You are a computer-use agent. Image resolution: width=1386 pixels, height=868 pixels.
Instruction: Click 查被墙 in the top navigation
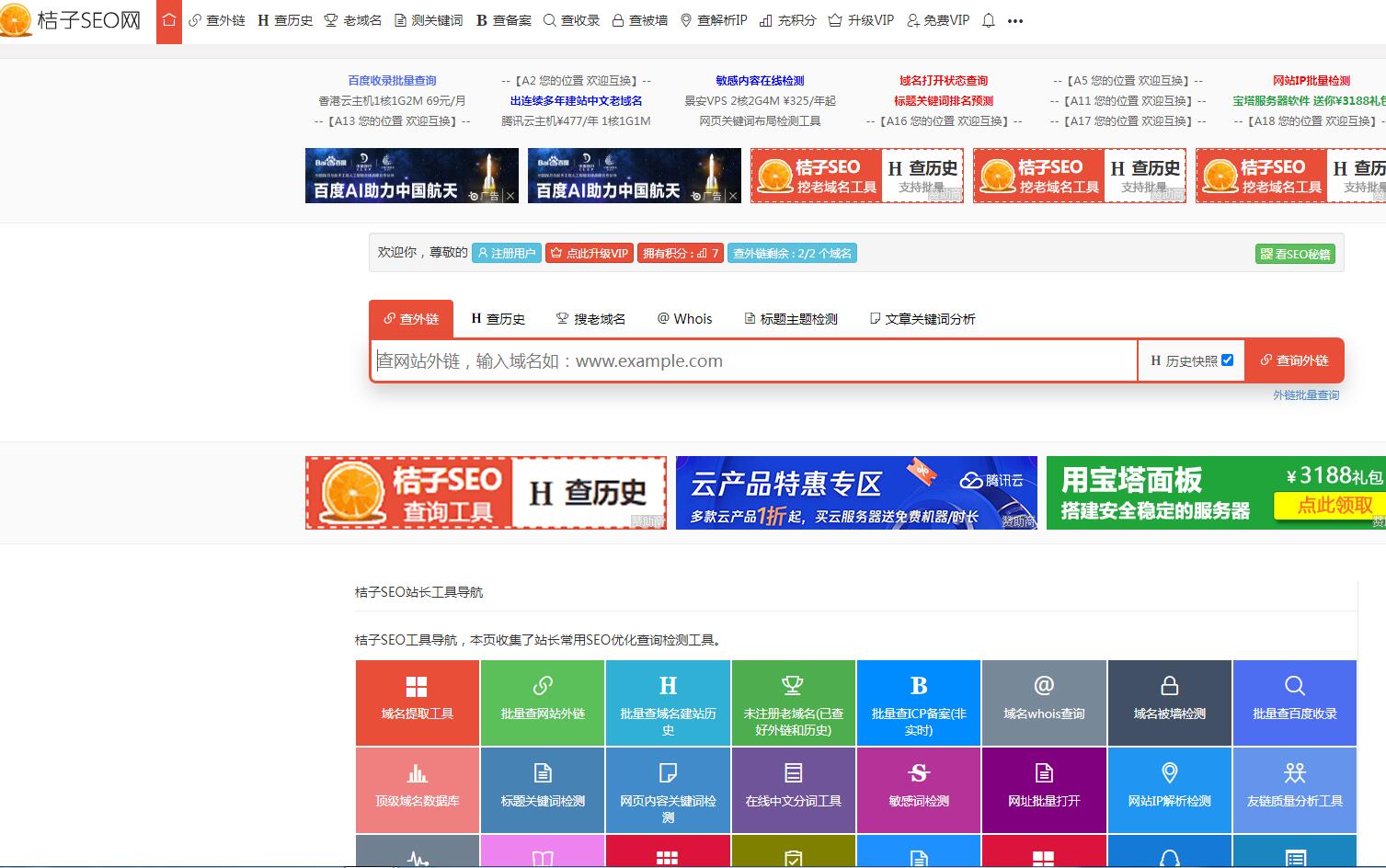(x=640, y=20)
